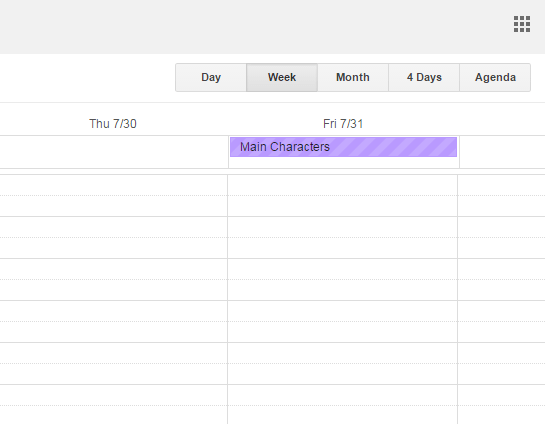This screenshot has height=424, width=545.
Task: Click all-day space below Main Characters event
Action: coord(344,163)
